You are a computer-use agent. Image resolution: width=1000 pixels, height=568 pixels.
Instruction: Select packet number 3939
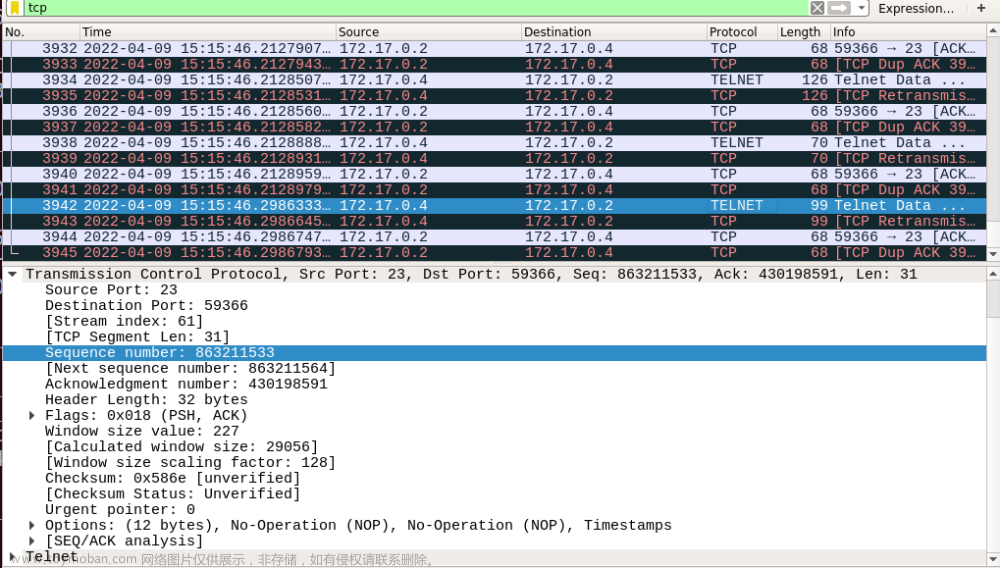[494, 158]
